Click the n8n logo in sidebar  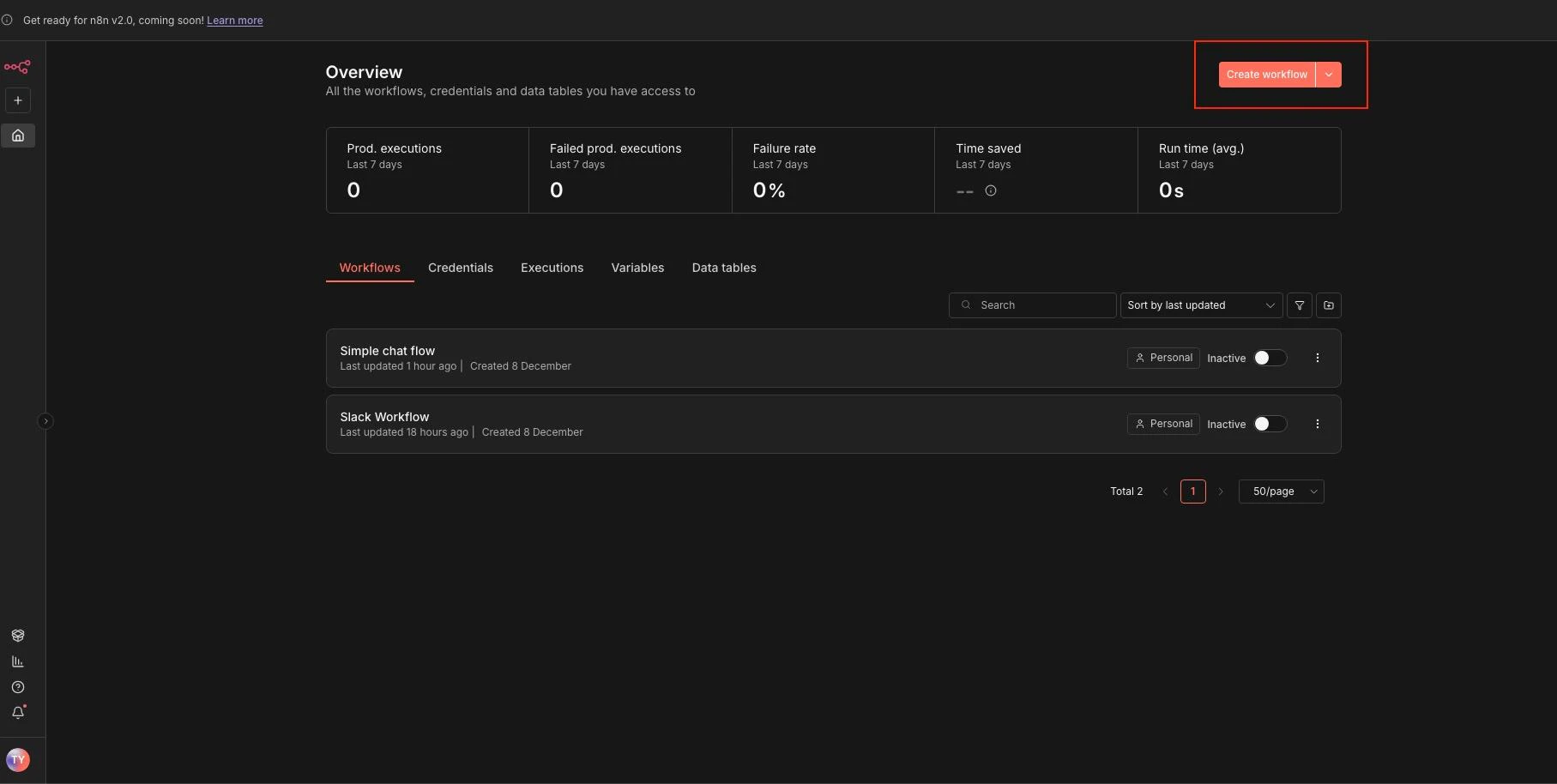[x=17, y=67]
